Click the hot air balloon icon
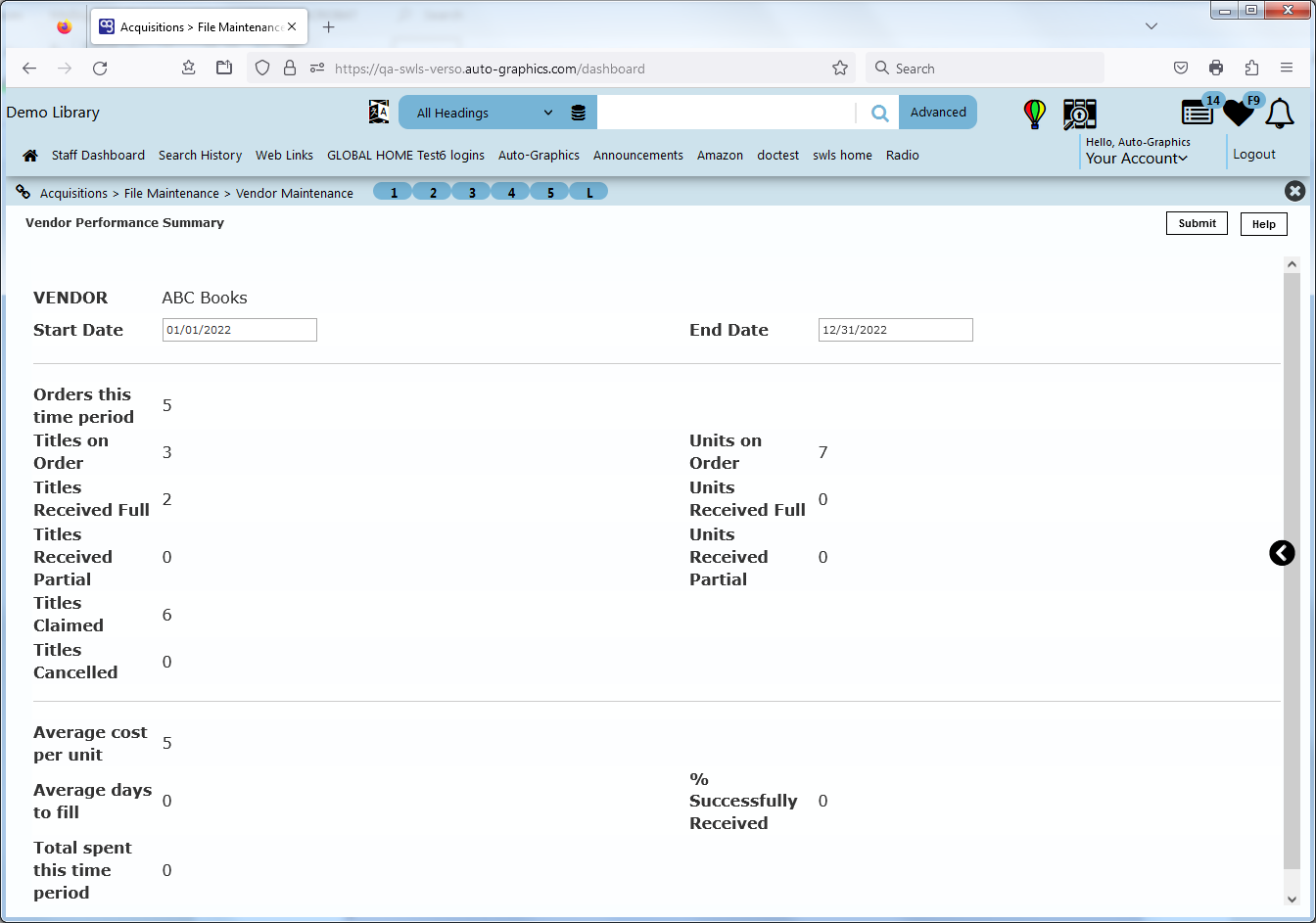Image resolution: width=1316 pixels, height=923 pixels. point(1035,114)
